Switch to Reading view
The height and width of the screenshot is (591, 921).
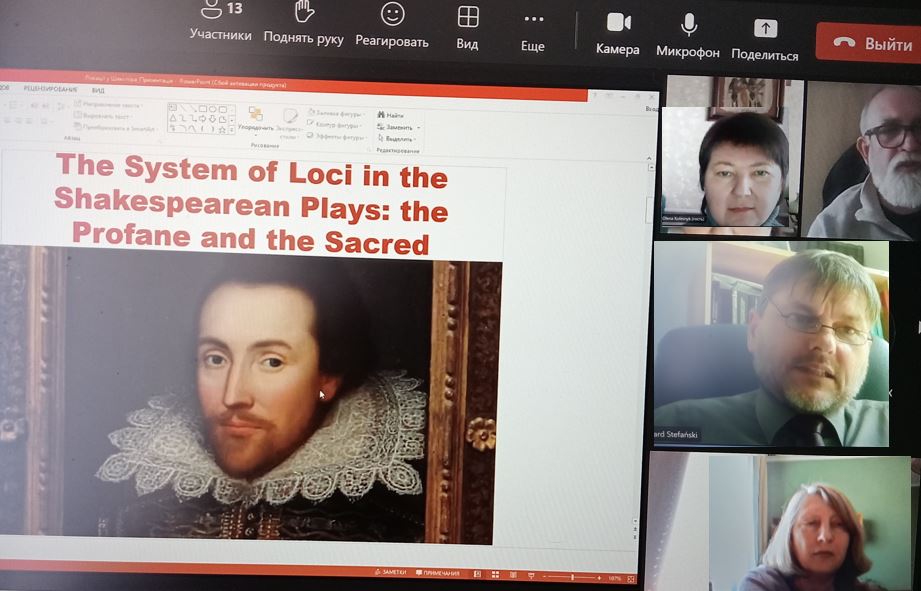(x=513, y=575)
